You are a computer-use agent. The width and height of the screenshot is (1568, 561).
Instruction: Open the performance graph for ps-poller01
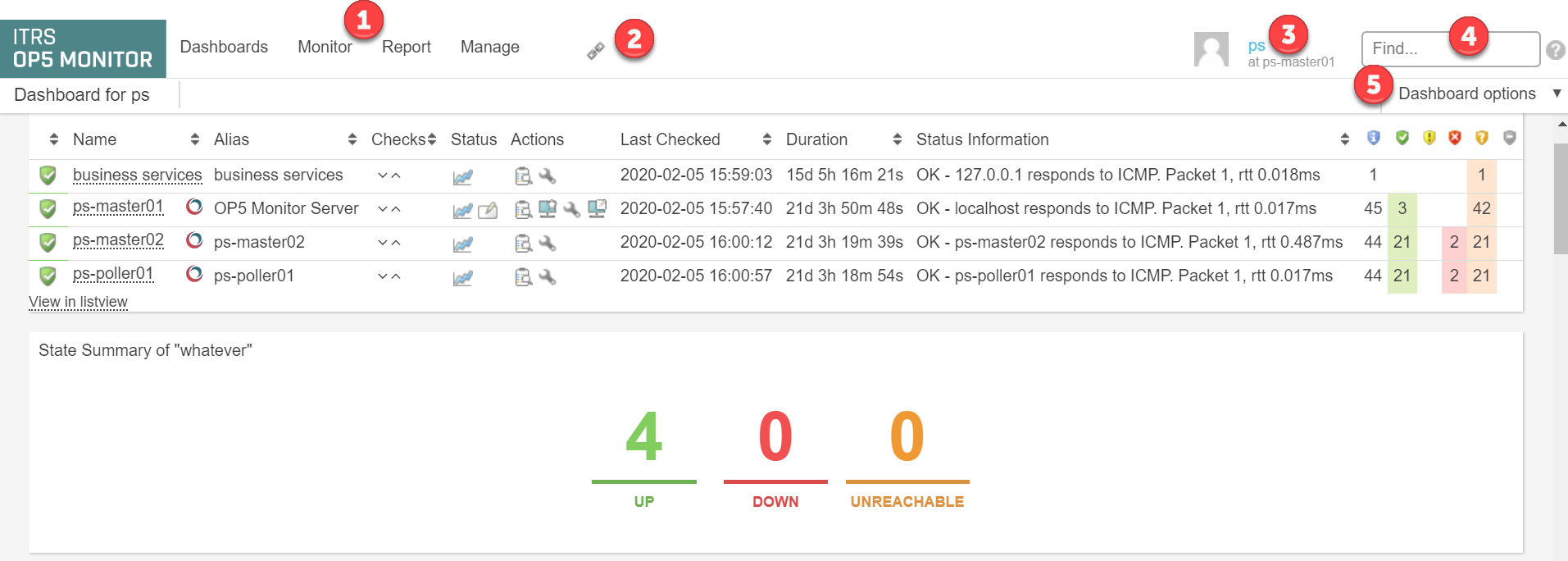click(x=463, y=277)
